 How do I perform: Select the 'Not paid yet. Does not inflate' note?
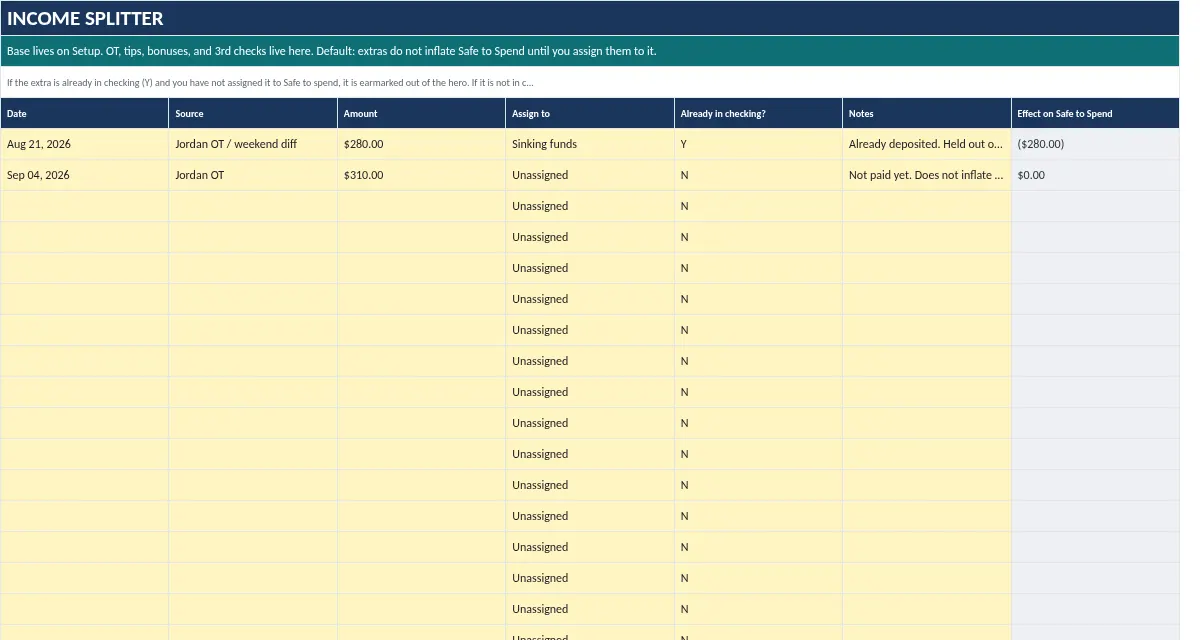tap(927, 175)
